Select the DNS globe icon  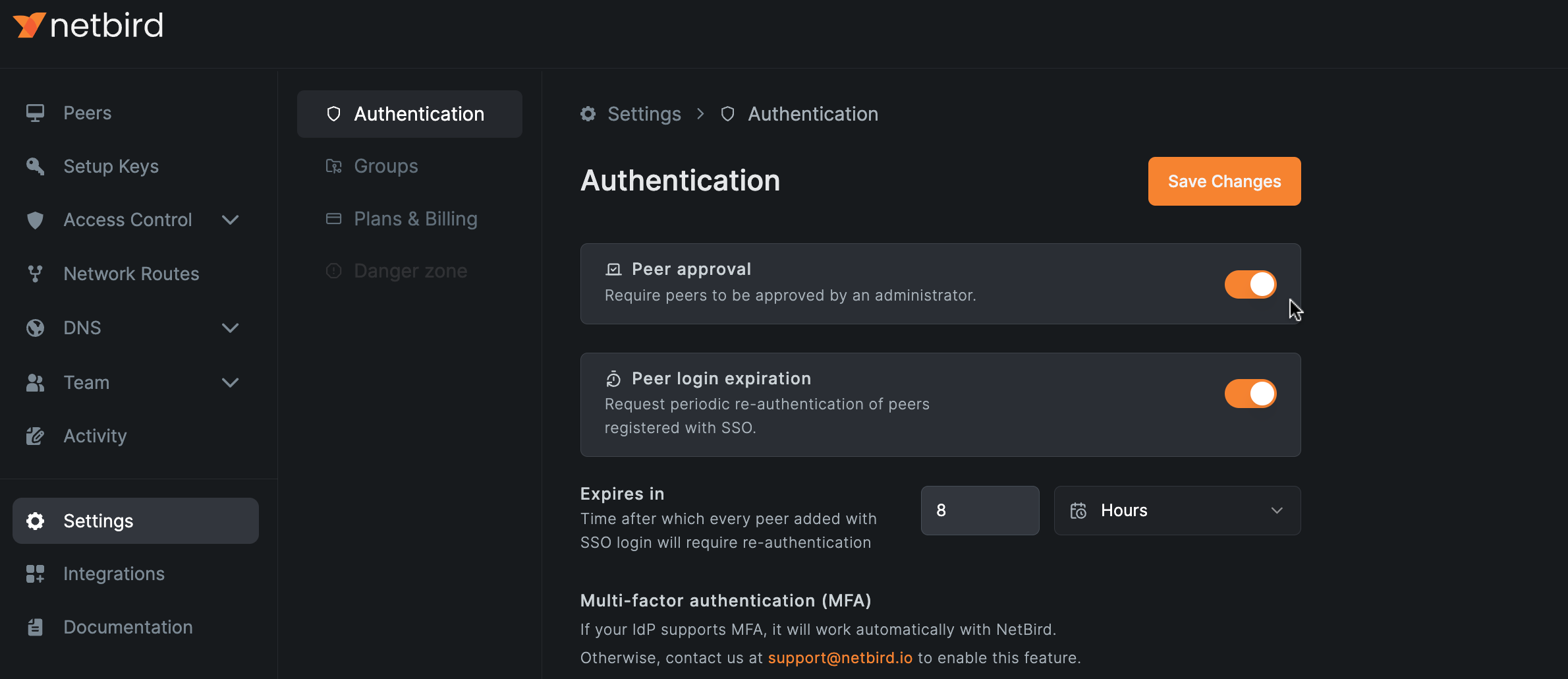[34, 328]
